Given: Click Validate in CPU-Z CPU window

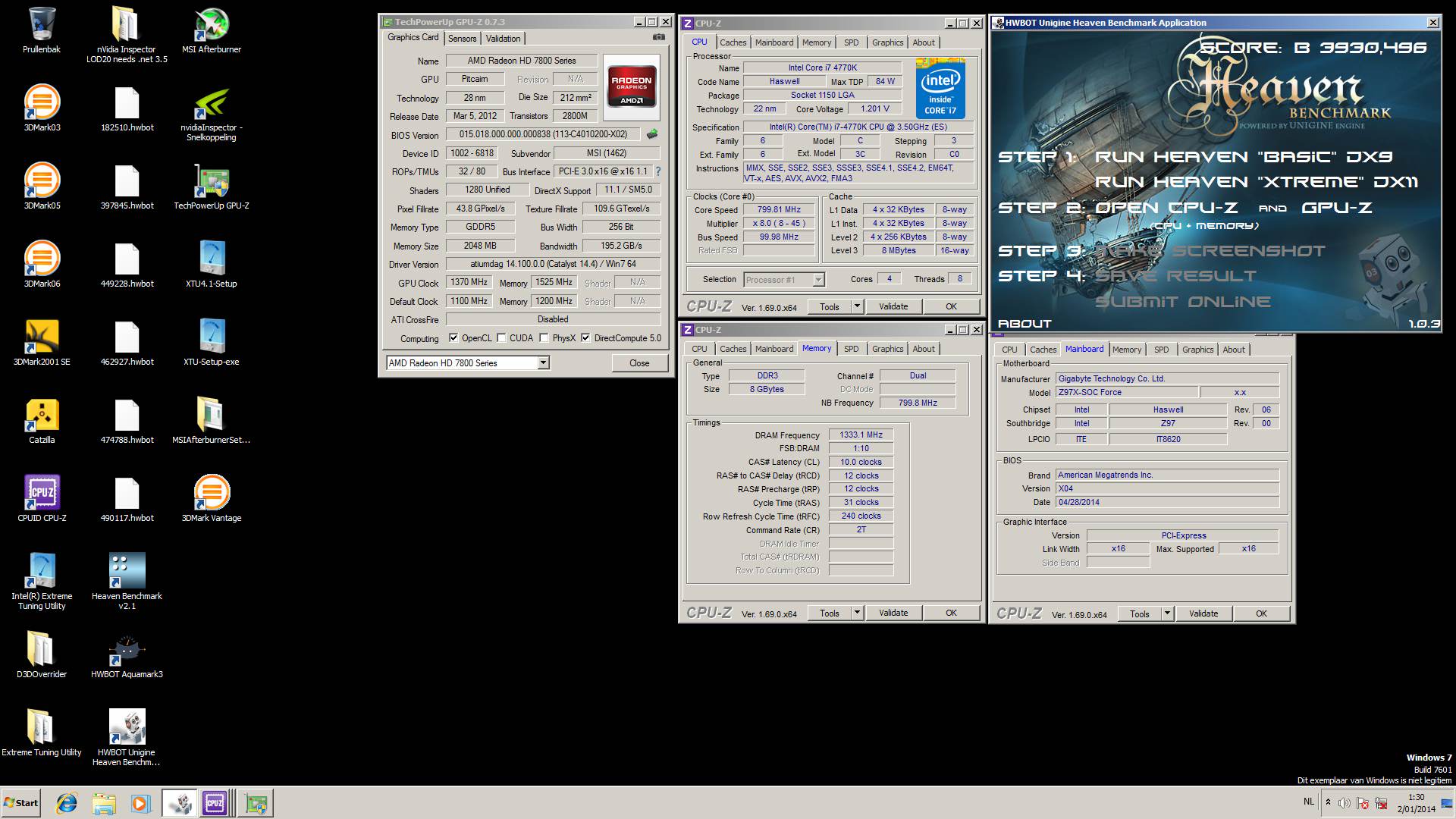Looking at the screenshot, I should coord(893,306).
